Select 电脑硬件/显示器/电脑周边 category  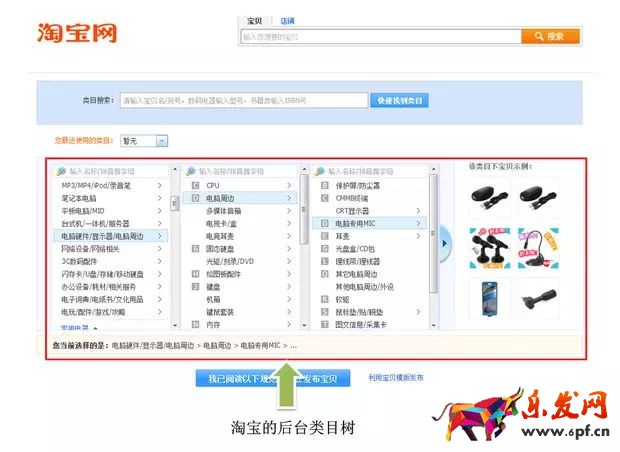pos(102,236)
